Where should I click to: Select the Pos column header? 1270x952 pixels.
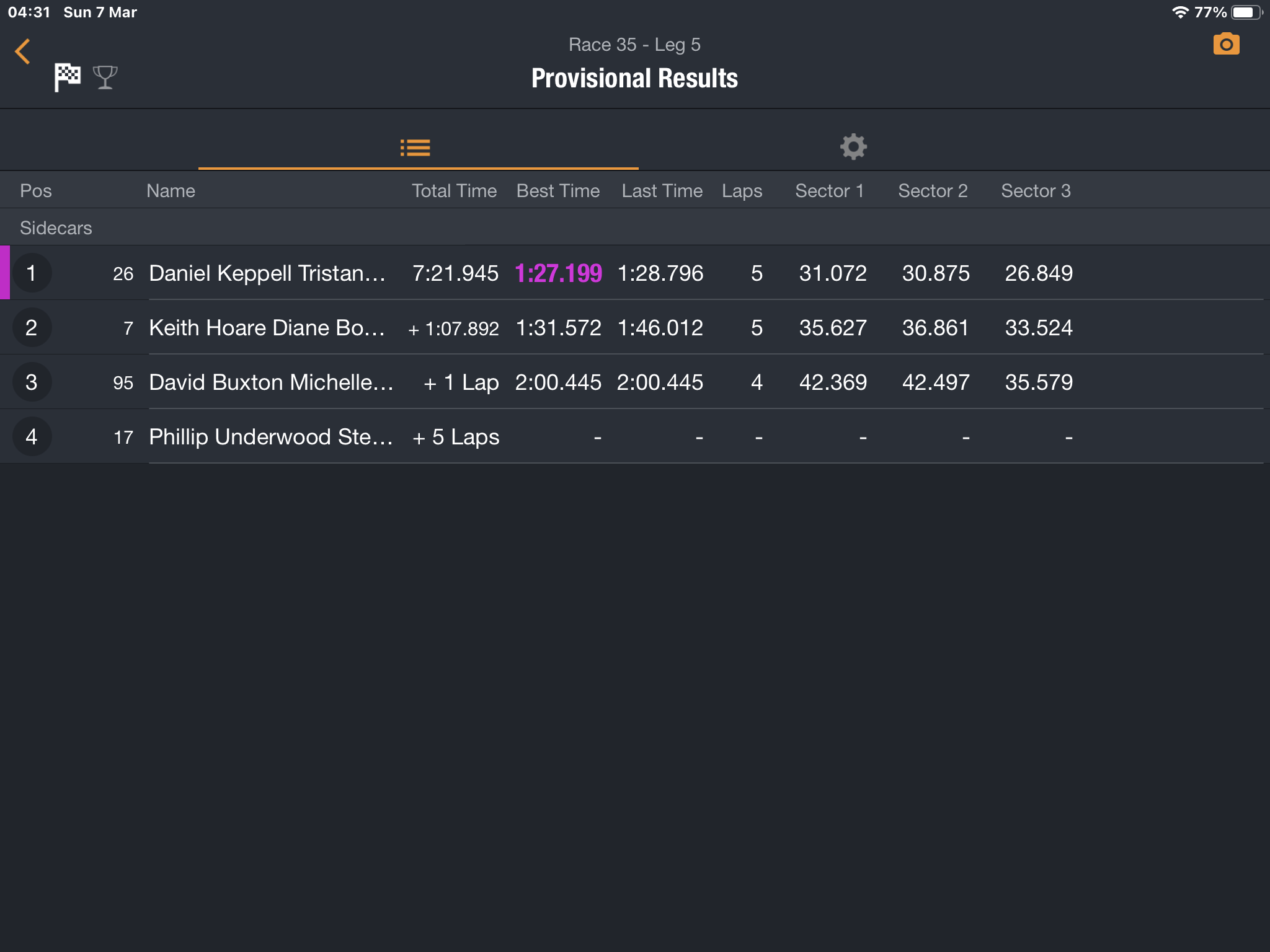point(36,191)
